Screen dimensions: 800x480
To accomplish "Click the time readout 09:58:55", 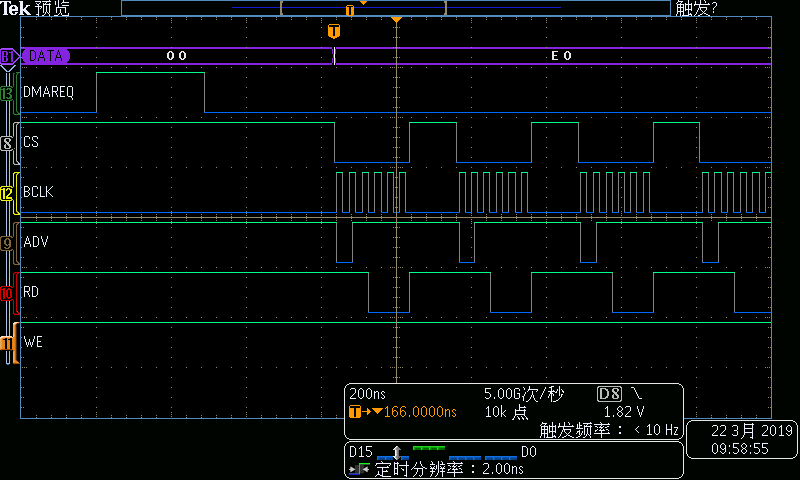I will coord(740,449).
